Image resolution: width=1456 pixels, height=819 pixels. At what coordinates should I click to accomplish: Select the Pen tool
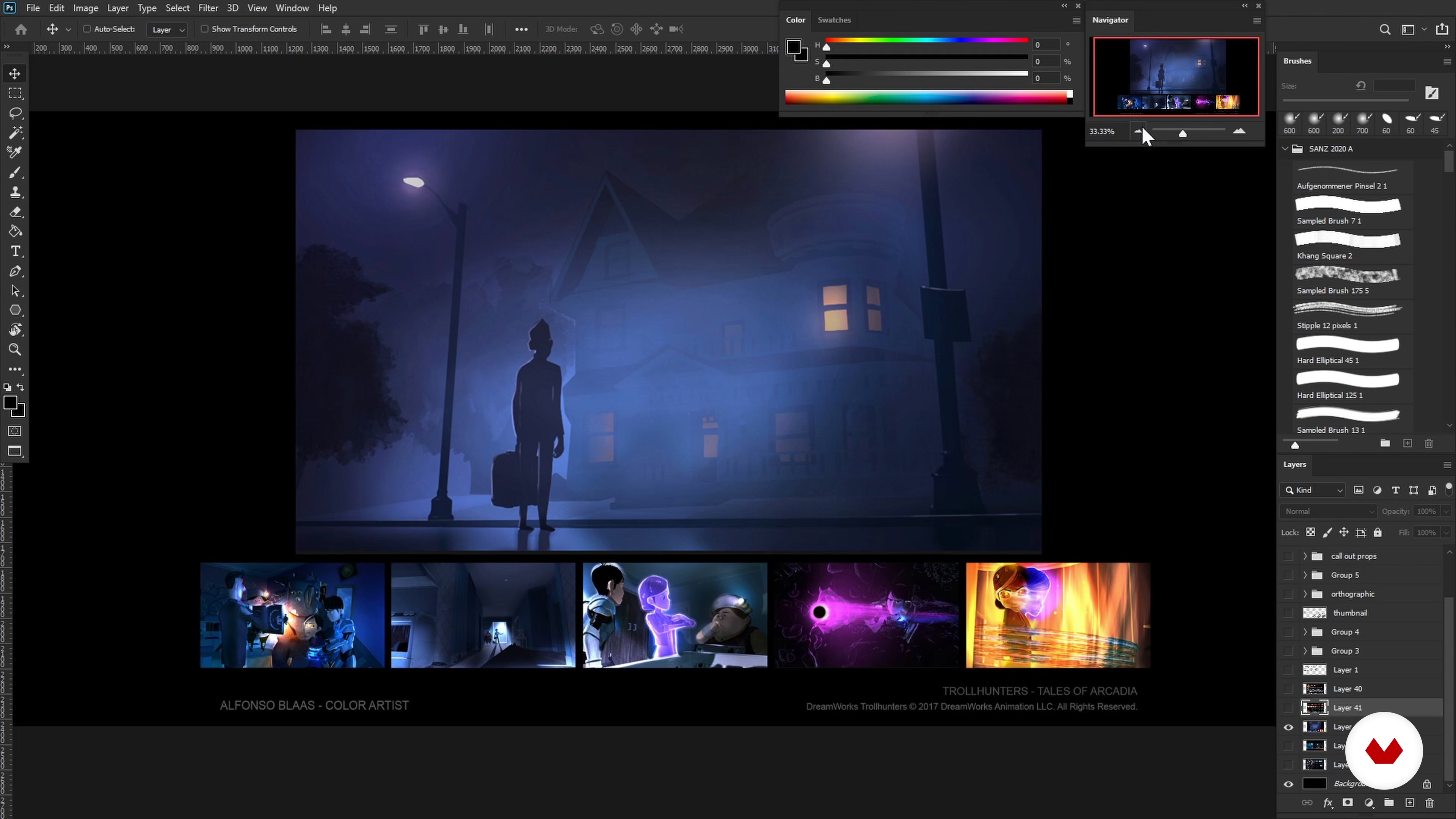[x=15, y=271]
